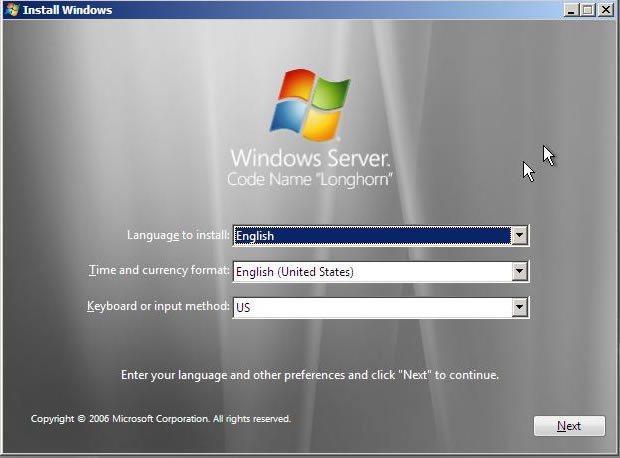Expand the Language to install dropdown arrow
Screen dimensions: 620x458
(518, 236)
